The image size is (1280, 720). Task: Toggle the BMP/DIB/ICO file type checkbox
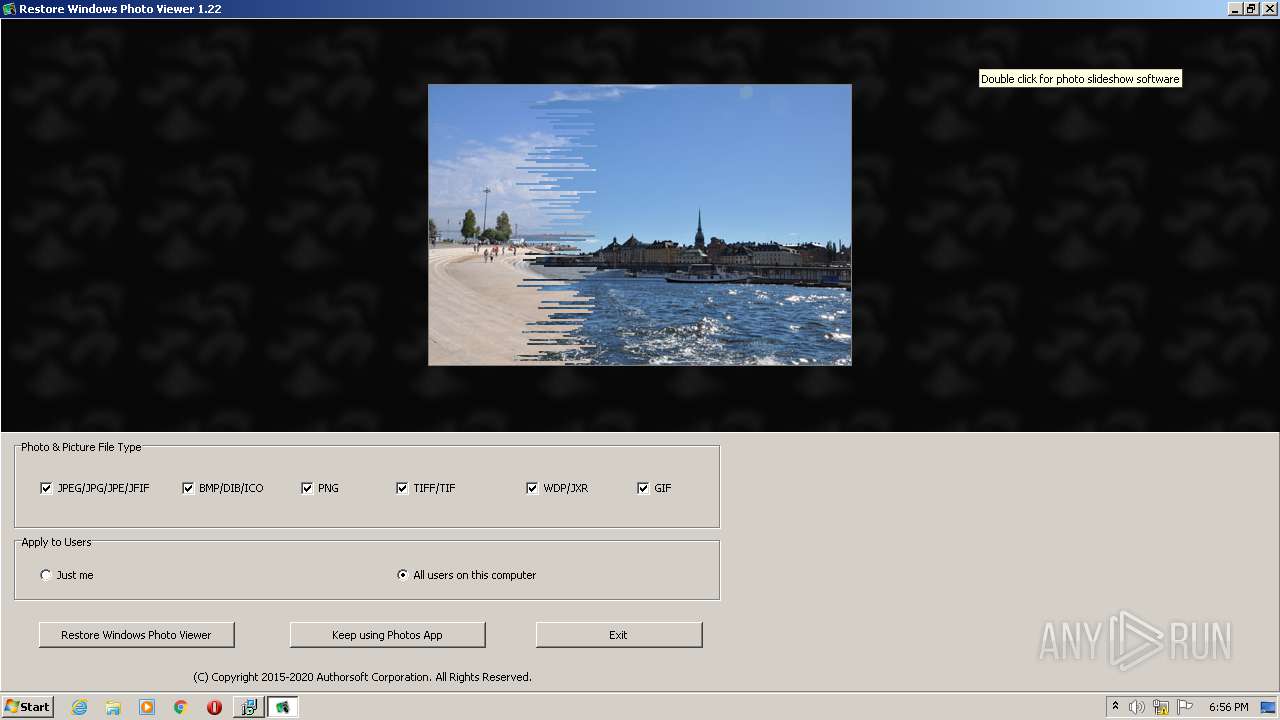coord(188,488)
